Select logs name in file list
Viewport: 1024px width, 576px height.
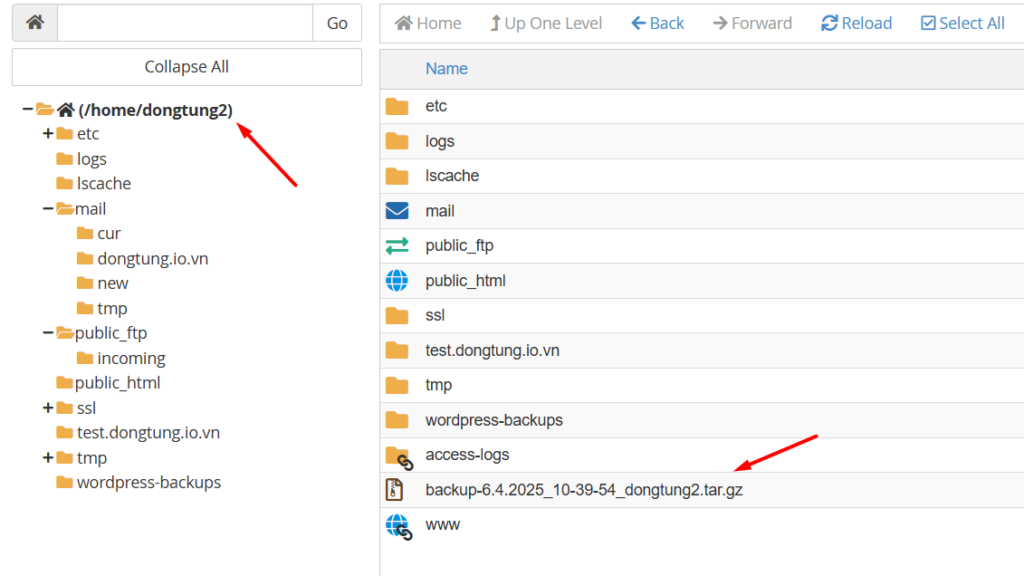coord(440,141)
